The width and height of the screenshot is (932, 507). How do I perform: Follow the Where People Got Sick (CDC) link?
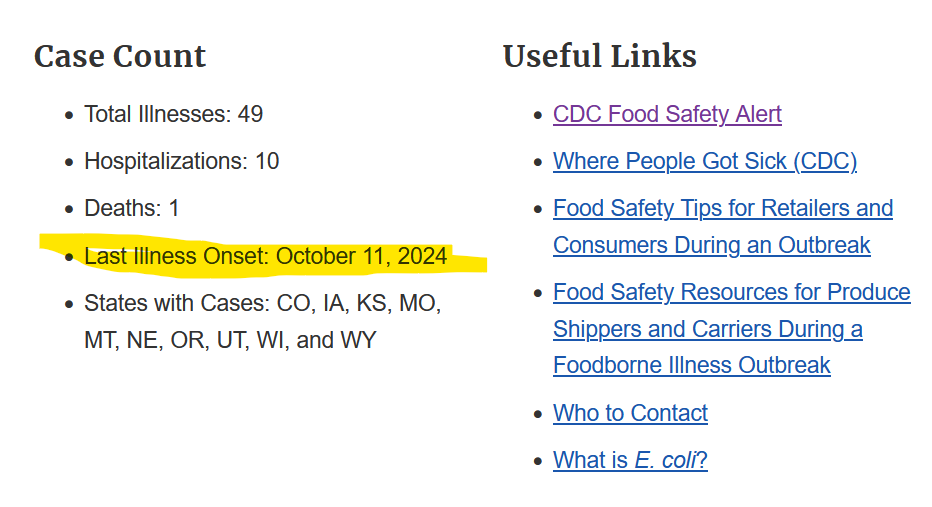point(704,161)
